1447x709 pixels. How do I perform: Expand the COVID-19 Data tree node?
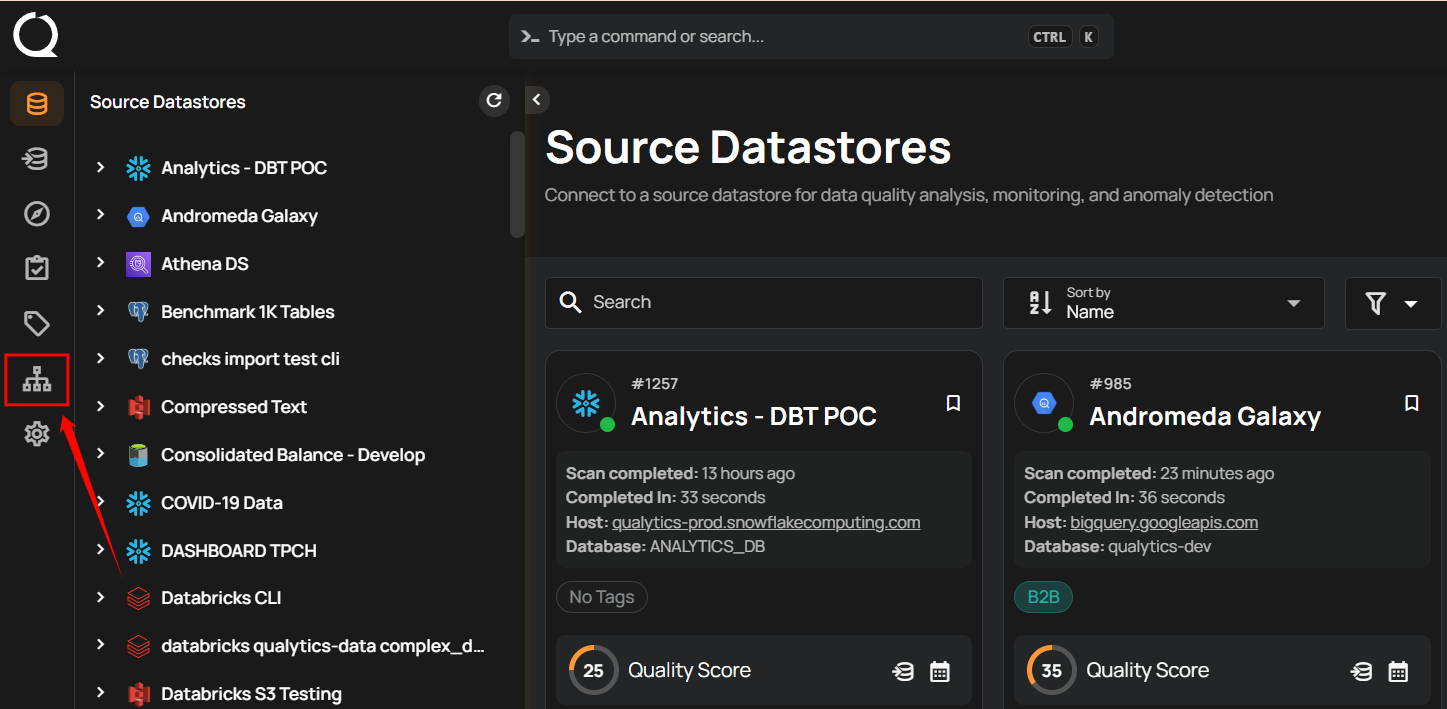click(100, 502)
